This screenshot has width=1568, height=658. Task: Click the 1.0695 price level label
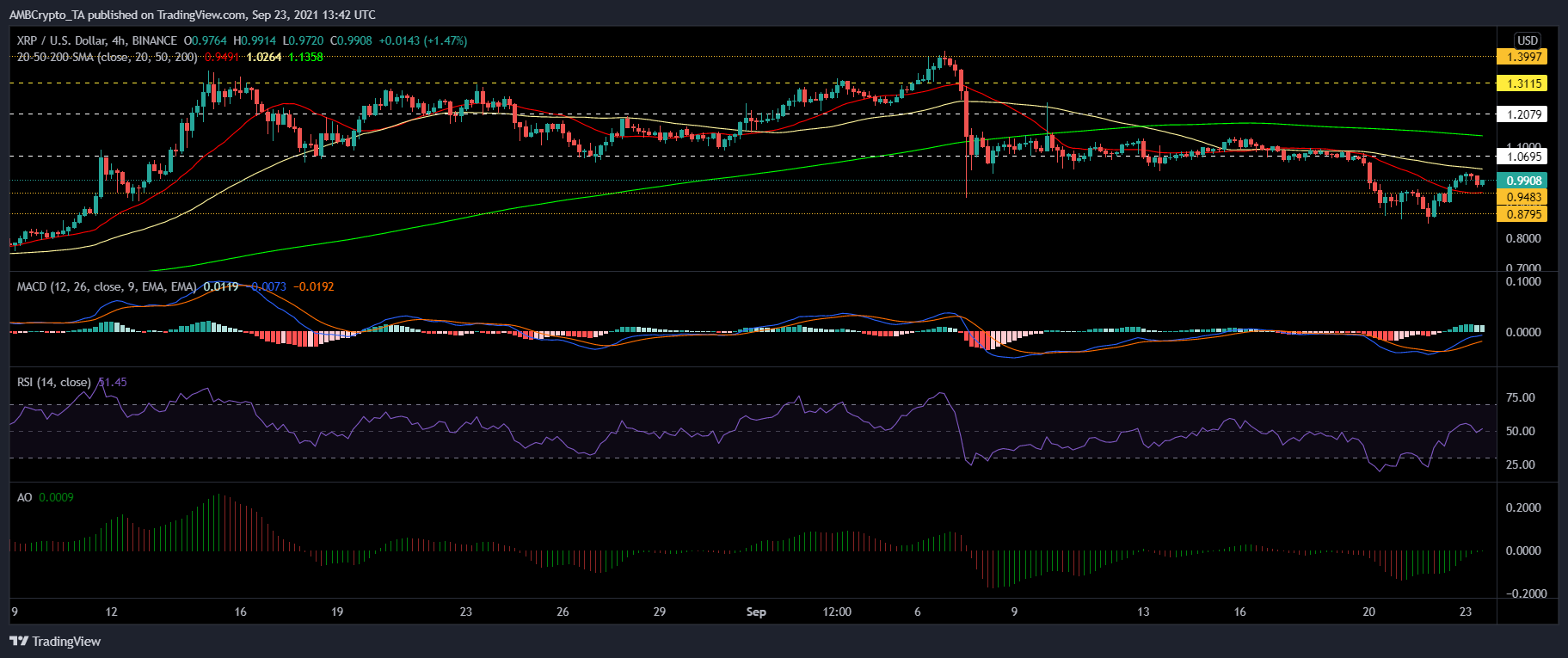click(x=1522, y=157)
